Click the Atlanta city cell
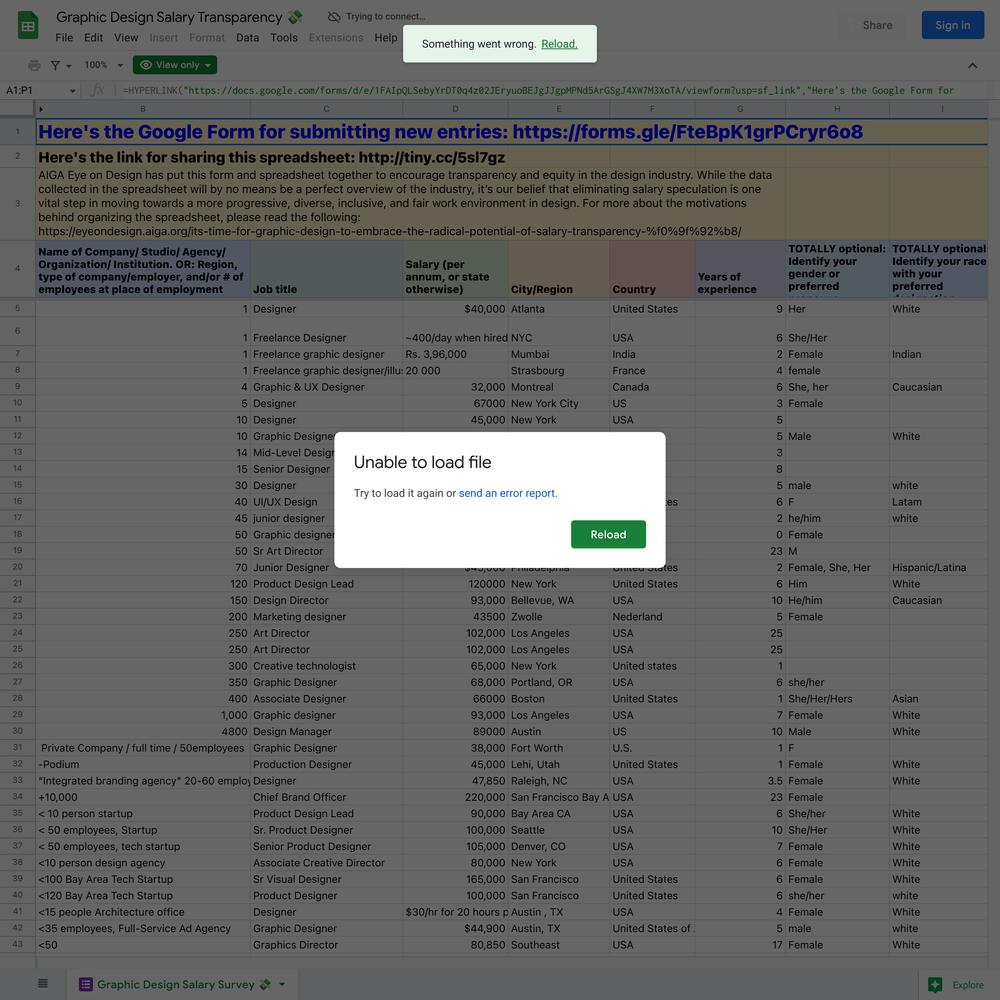 (559, 309)
